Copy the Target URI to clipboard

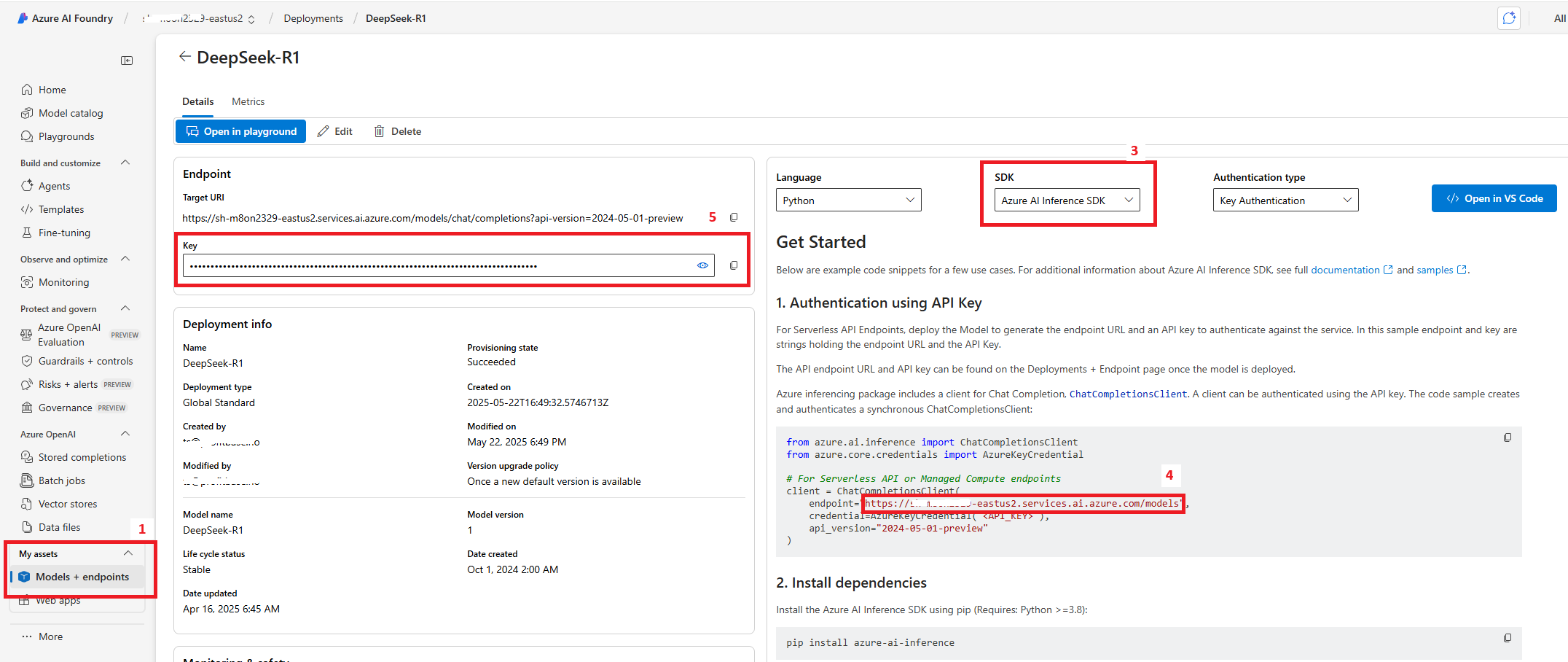point(734,217)
